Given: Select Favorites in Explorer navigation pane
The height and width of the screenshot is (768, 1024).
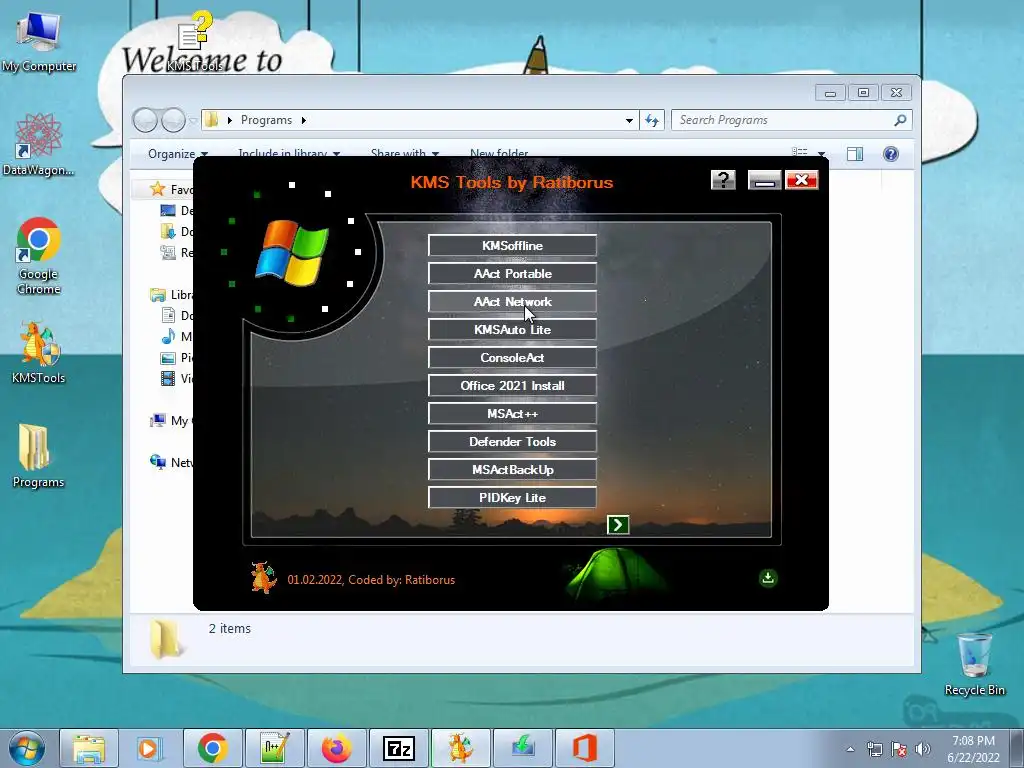Looking at the screenshot, I should [x=172, y=189].
